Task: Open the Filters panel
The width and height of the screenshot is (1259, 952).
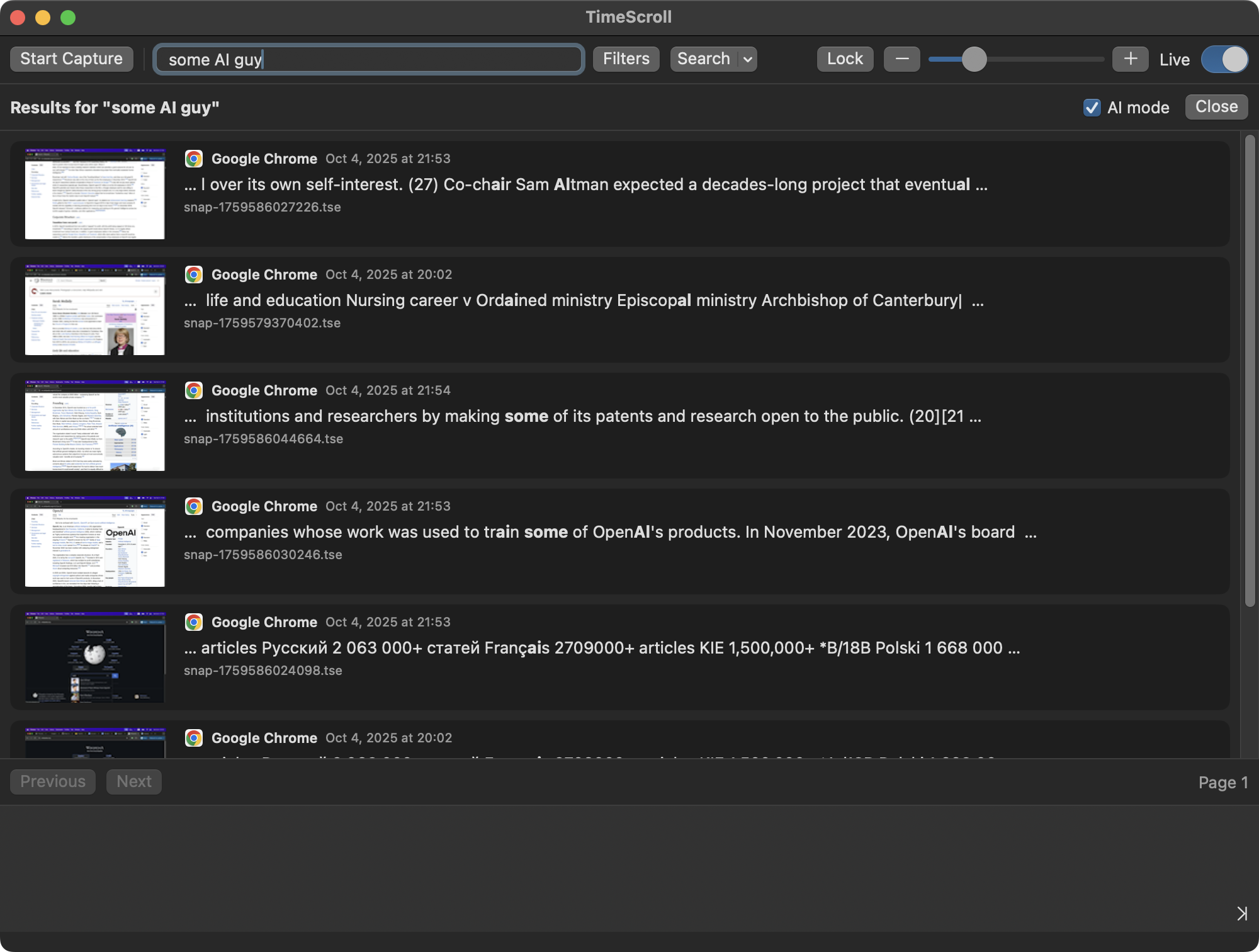Action: click(626, 59)
